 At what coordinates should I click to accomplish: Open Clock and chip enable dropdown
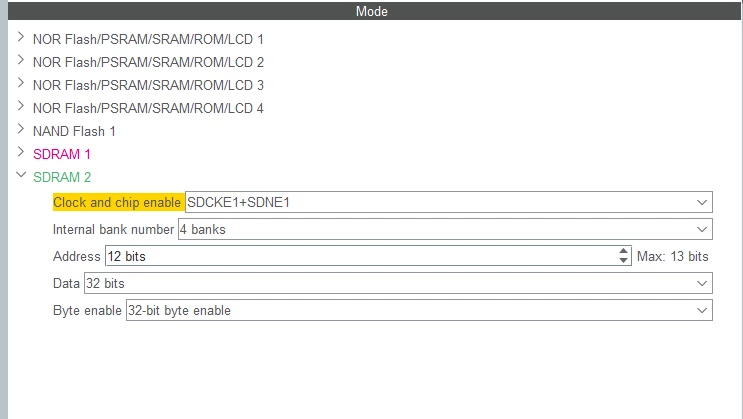tap(449, 202)
